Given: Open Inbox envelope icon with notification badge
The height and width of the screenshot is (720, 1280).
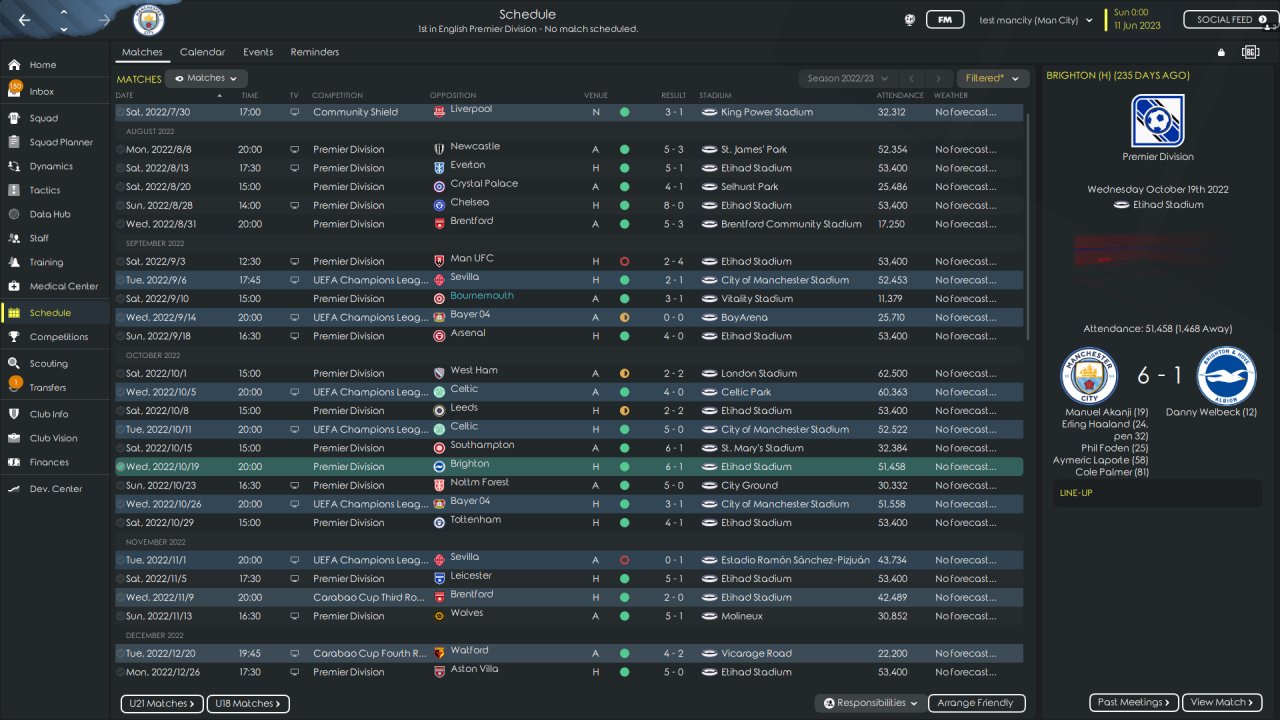Looking at the screenshot, I should tap(14, 91).
